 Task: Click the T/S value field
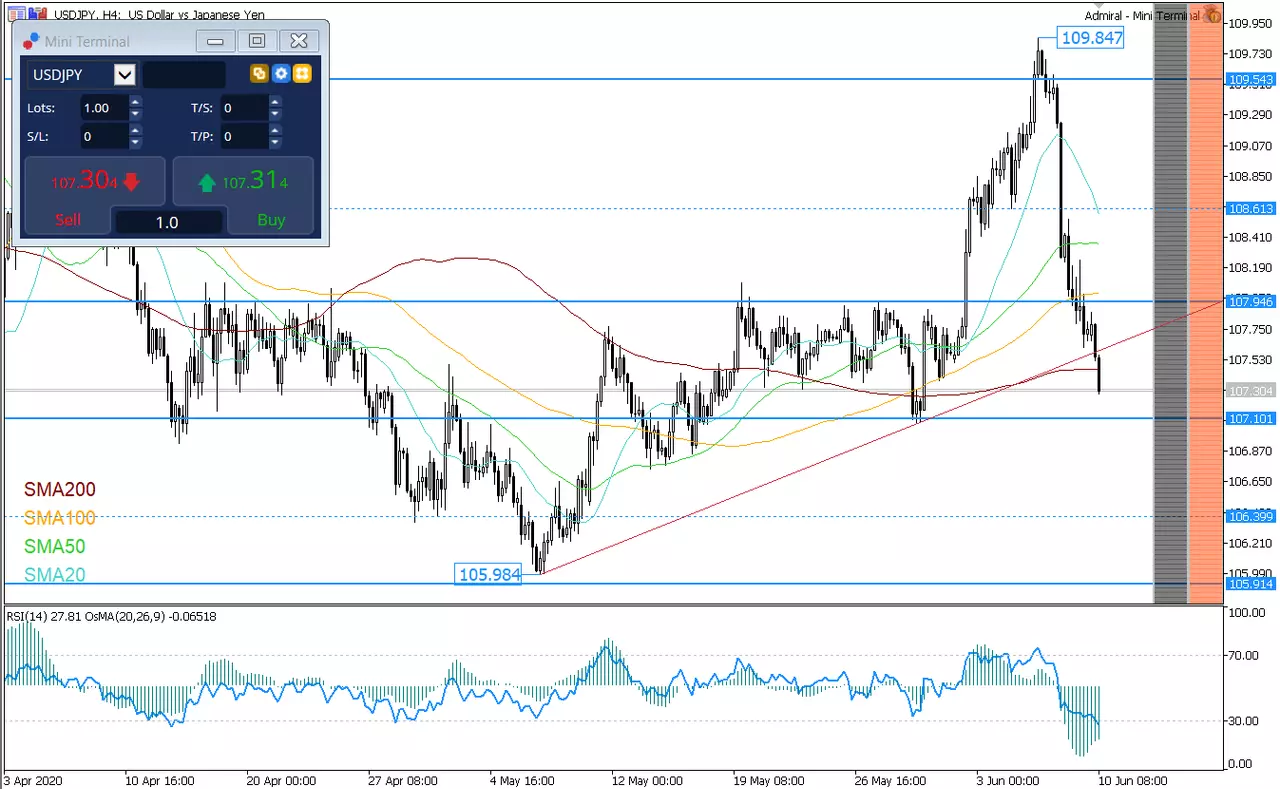point(244,108)
